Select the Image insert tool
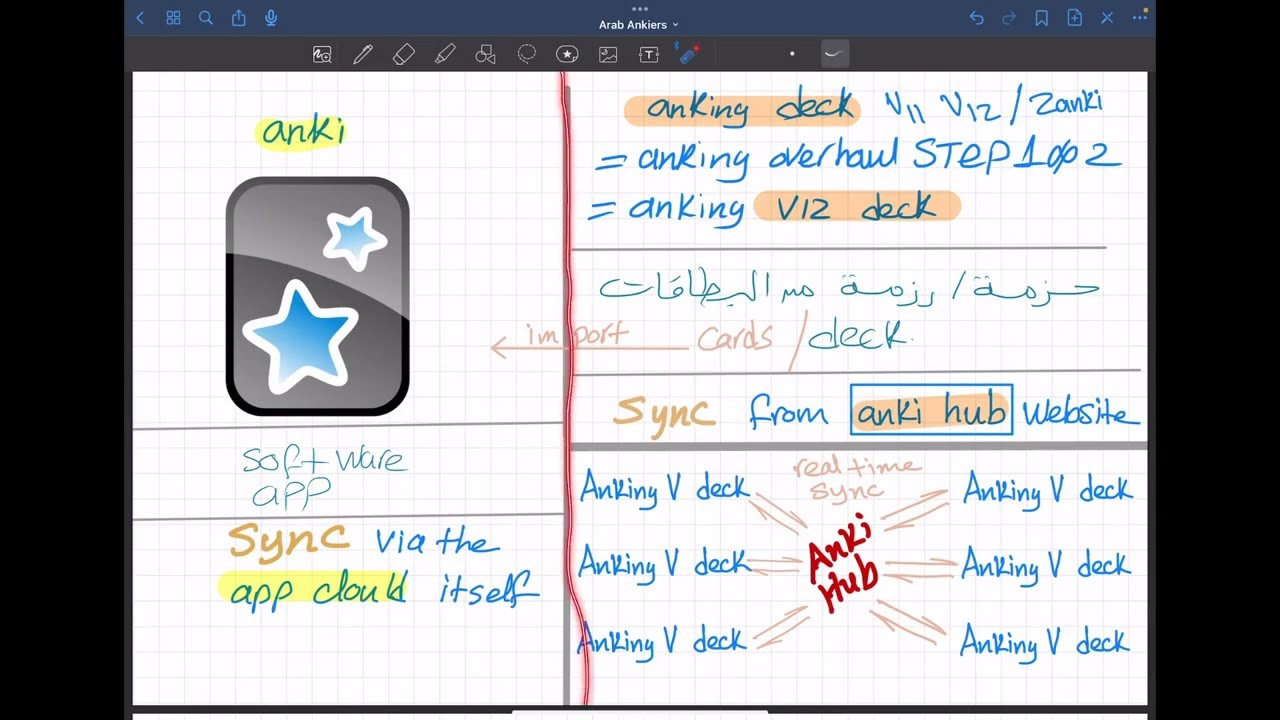 click(608, 55)
